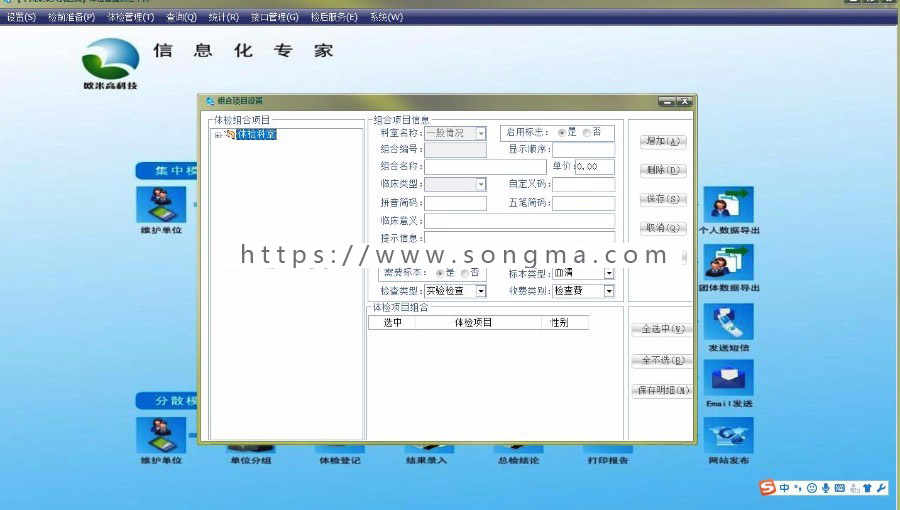Open the IME emoji smiley icon

click(812, 488)
